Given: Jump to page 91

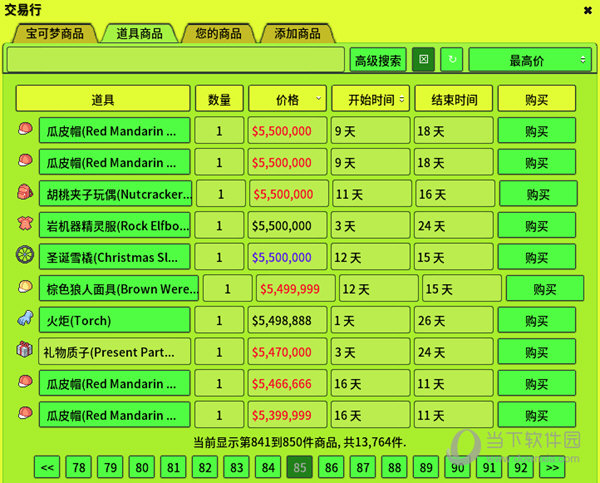Looking at the screenshot, I should click(x=489, y=467).
